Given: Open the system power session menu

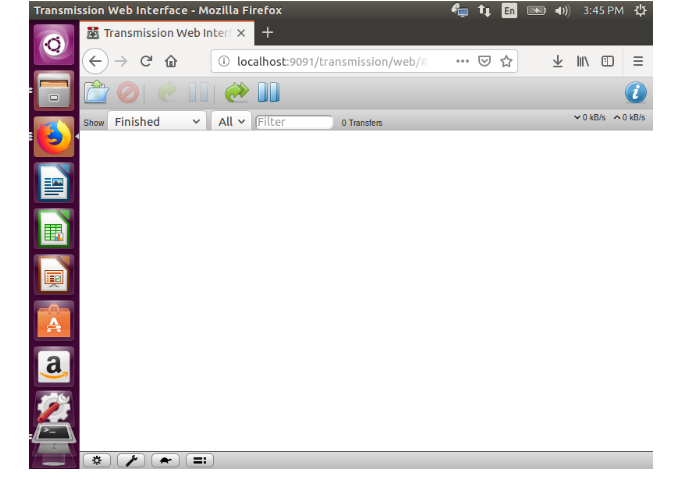Looking at the screenshot, I should (x=640, y=10).
